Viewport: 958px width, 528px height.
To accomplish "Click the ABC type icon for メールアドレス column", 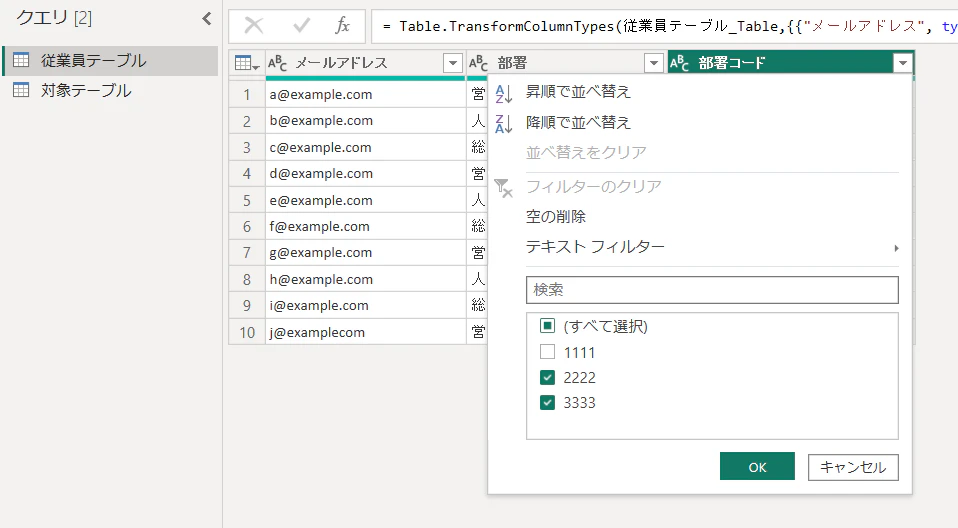I will (277, 63).
